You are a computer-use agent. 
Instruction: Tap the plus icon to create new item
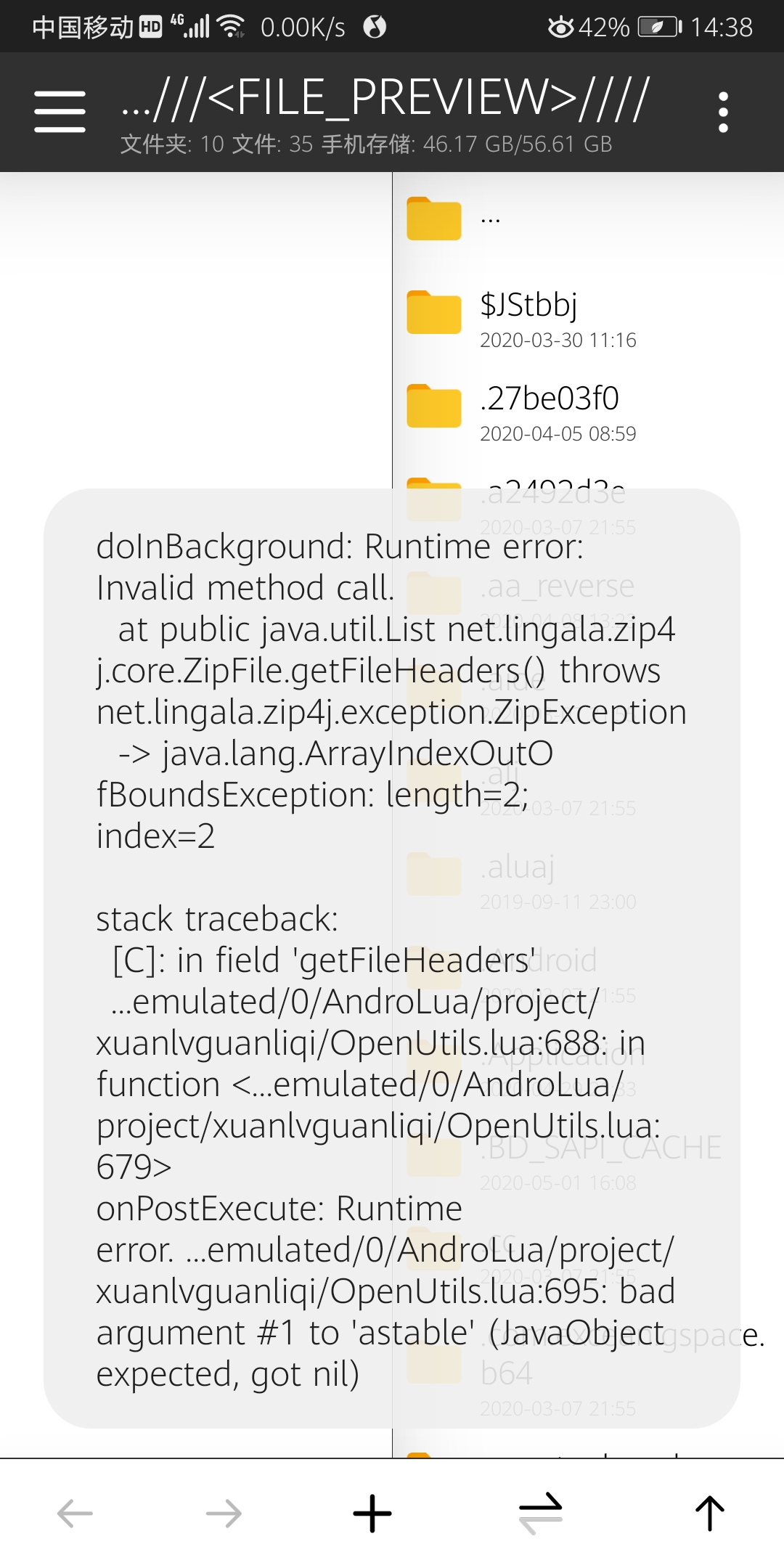(372, 1512)
